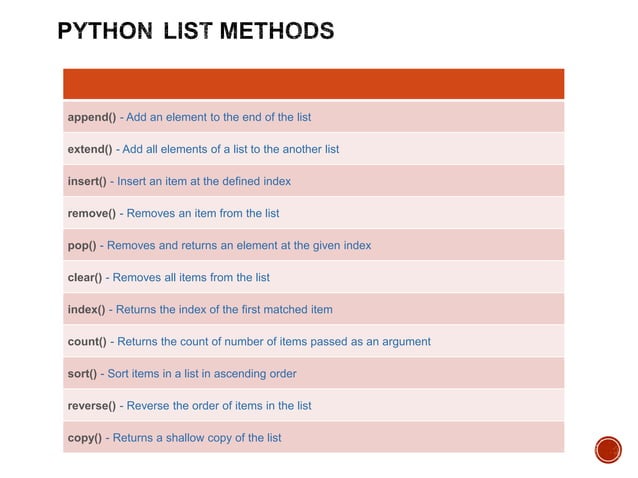Click the remove() method name
This screenshot has width=638, height=478.
point(91,213)
